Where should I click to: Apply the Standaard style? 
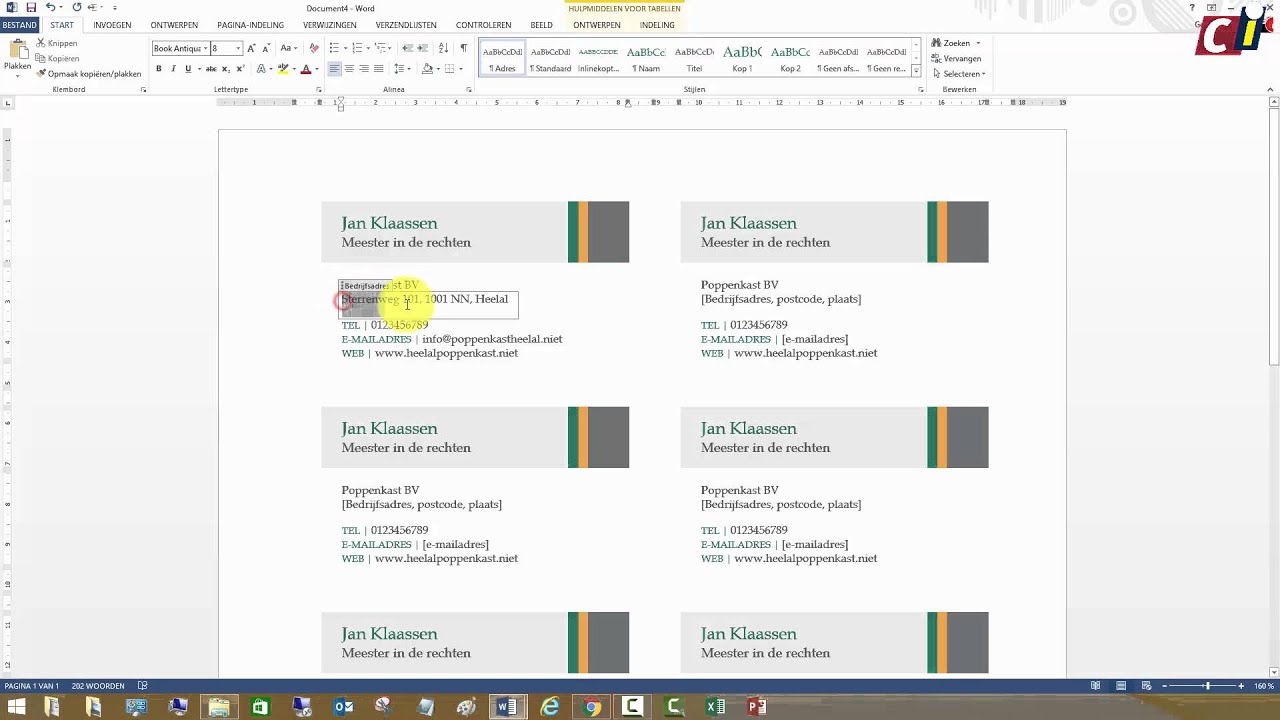tap(550, 59)
